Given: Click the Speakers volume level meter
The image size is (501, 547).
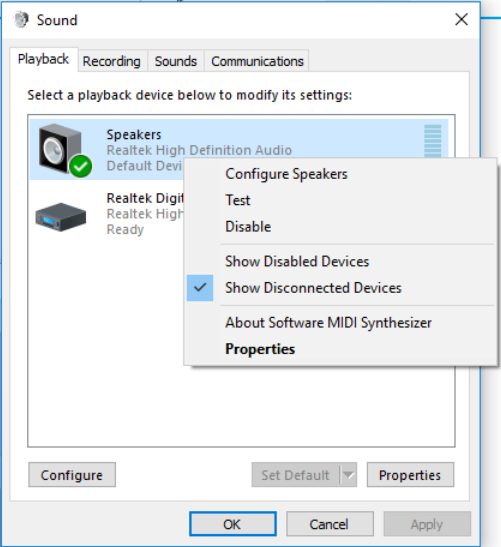Looking at the screenshot, I should (433, 141).
